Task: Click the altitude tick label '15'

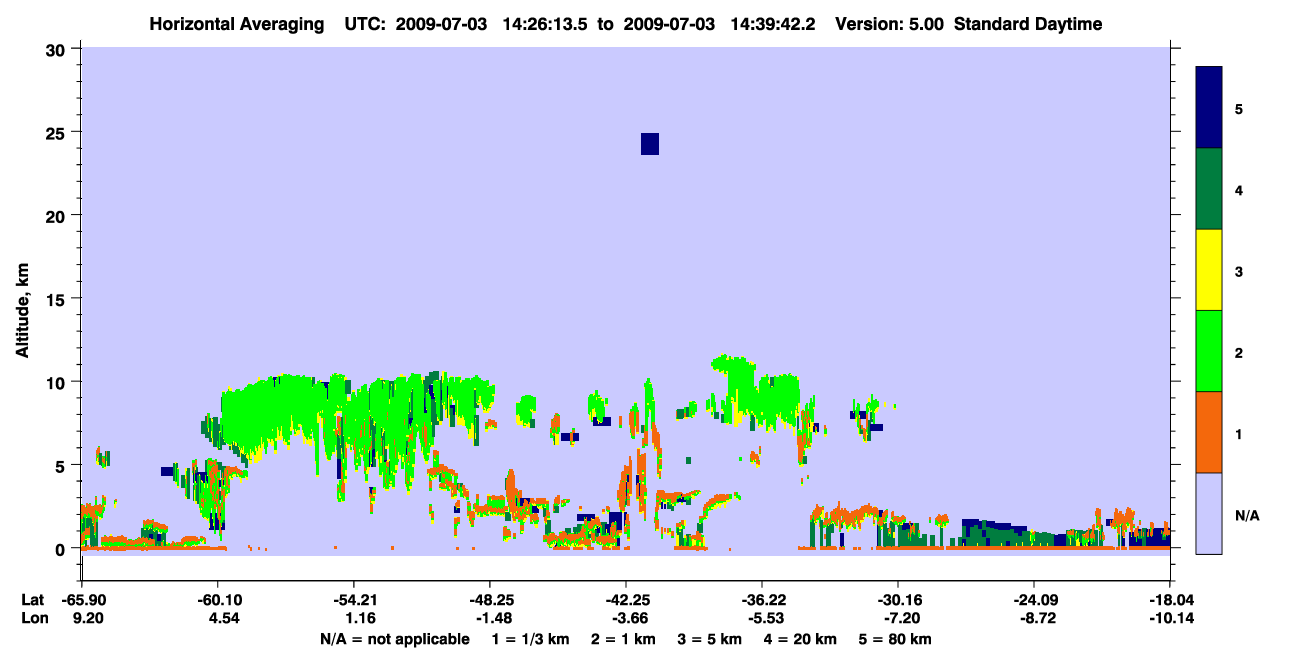Action: pyautogui.click(x=58, y=299)
